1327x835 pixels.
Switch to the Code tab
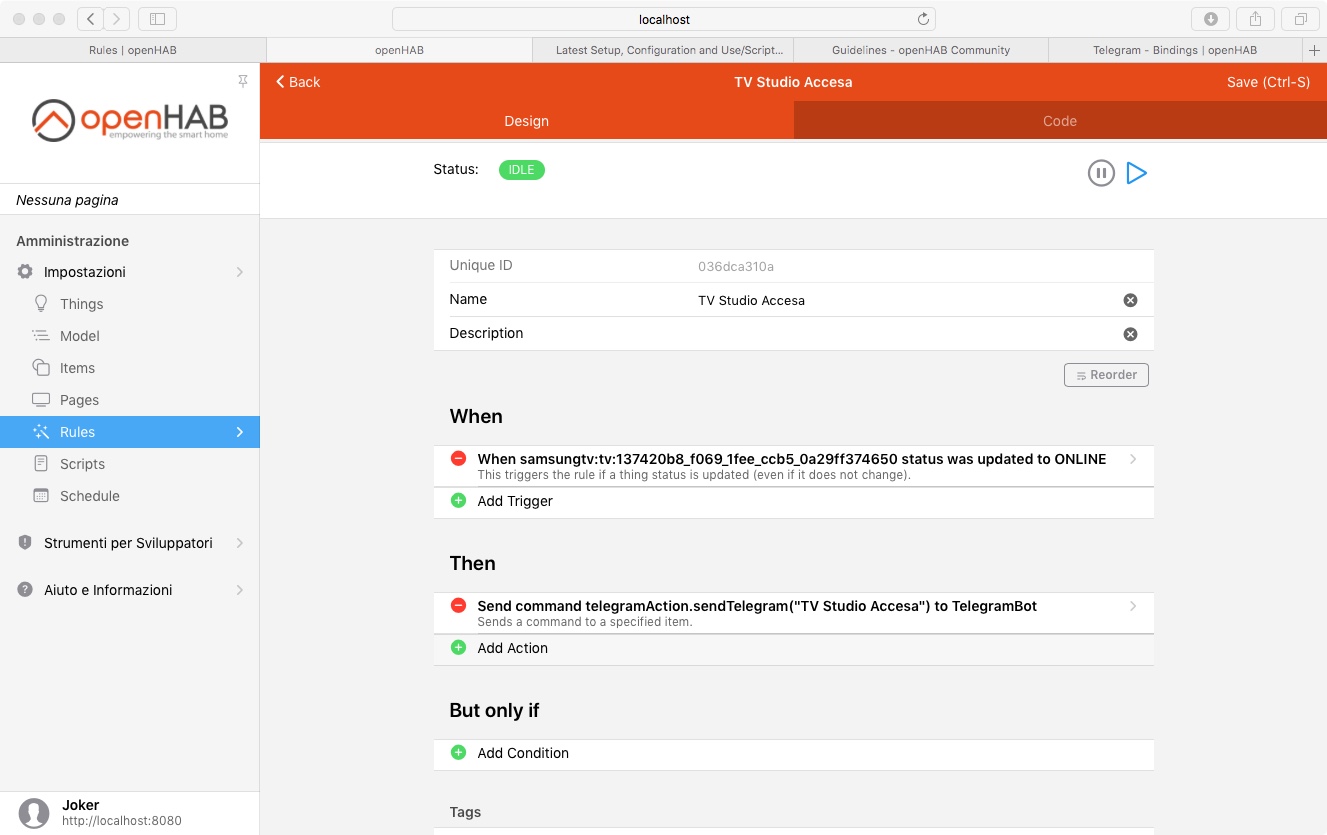click(x=1060, y=121)
